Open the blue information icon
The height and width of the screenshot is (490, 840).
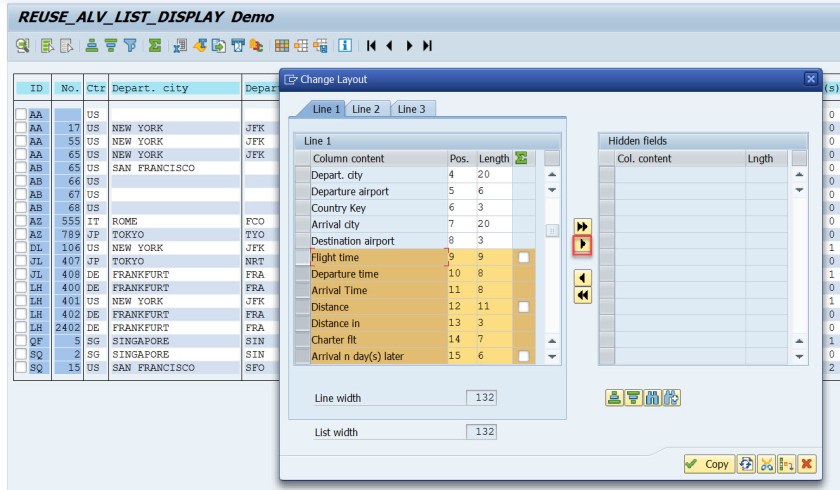coord(345,46)
